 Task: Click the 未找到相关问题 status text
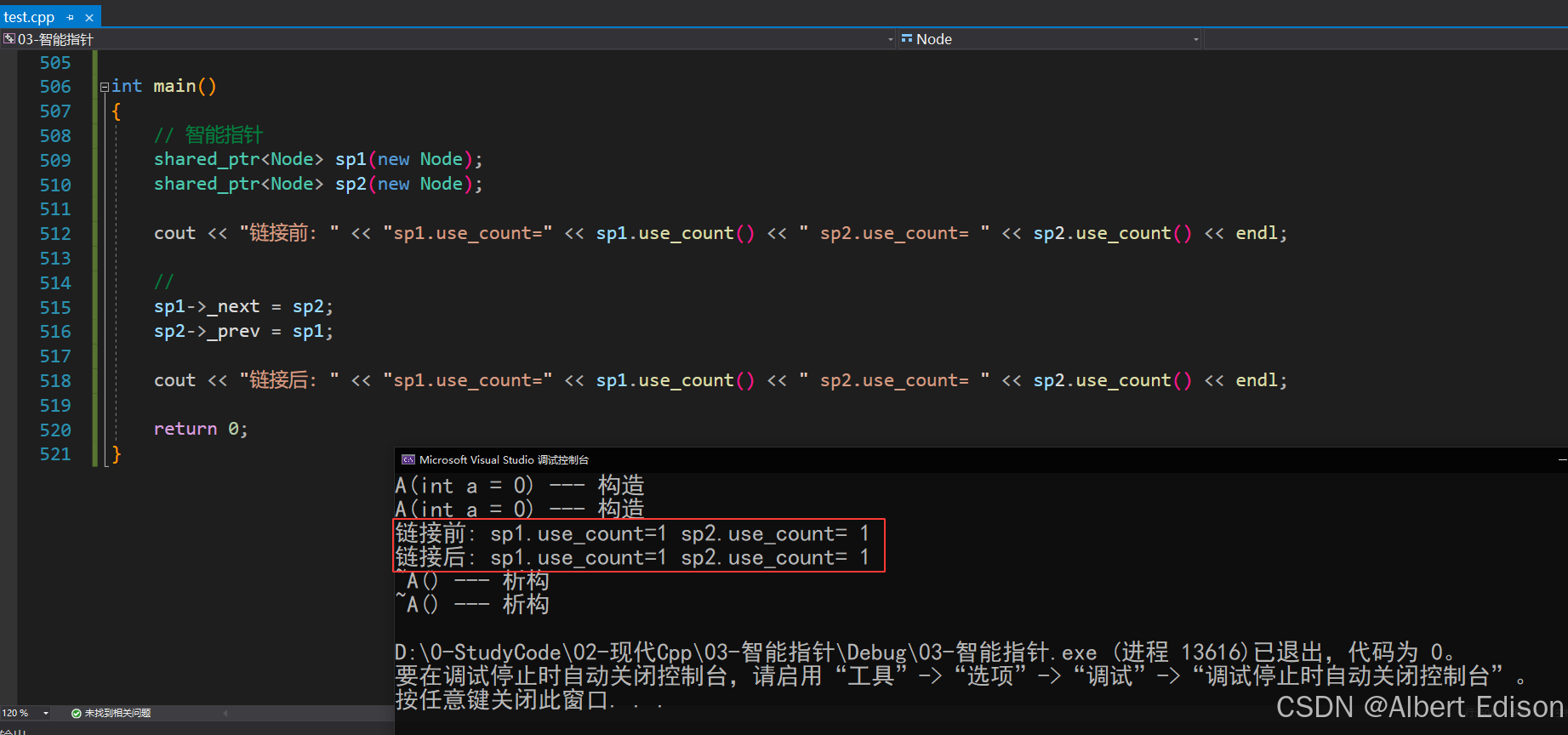pos(117,713)
